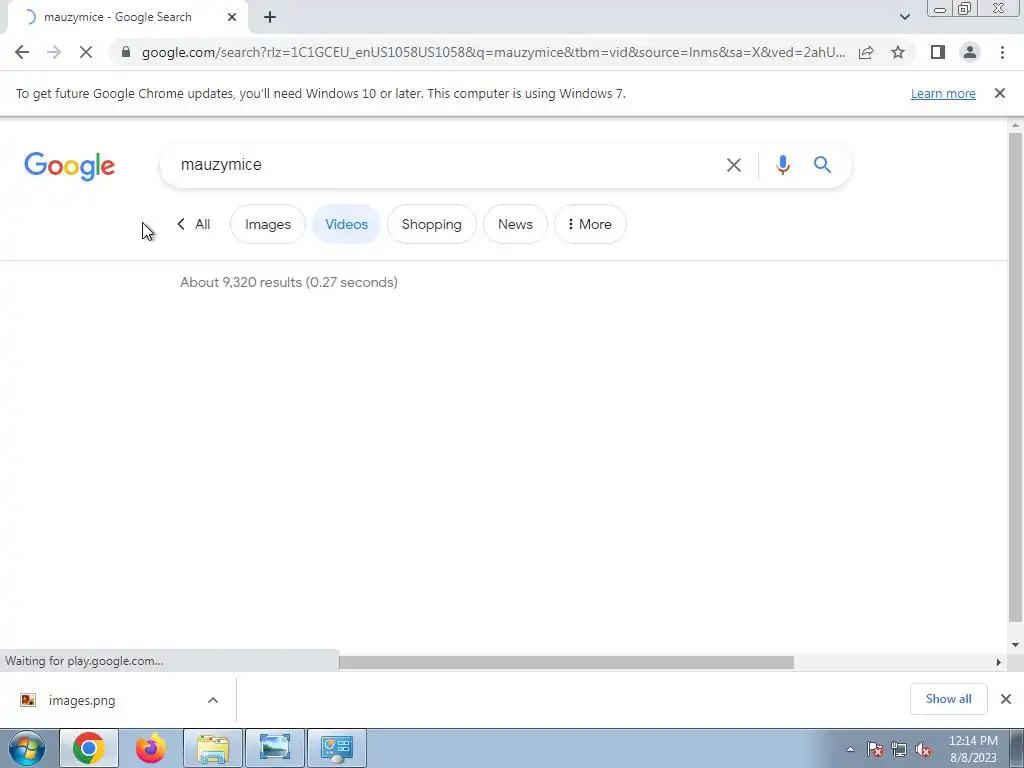Open a new tab with plus button
Viewport: 1024px width, 768px height.
[270, 17]
